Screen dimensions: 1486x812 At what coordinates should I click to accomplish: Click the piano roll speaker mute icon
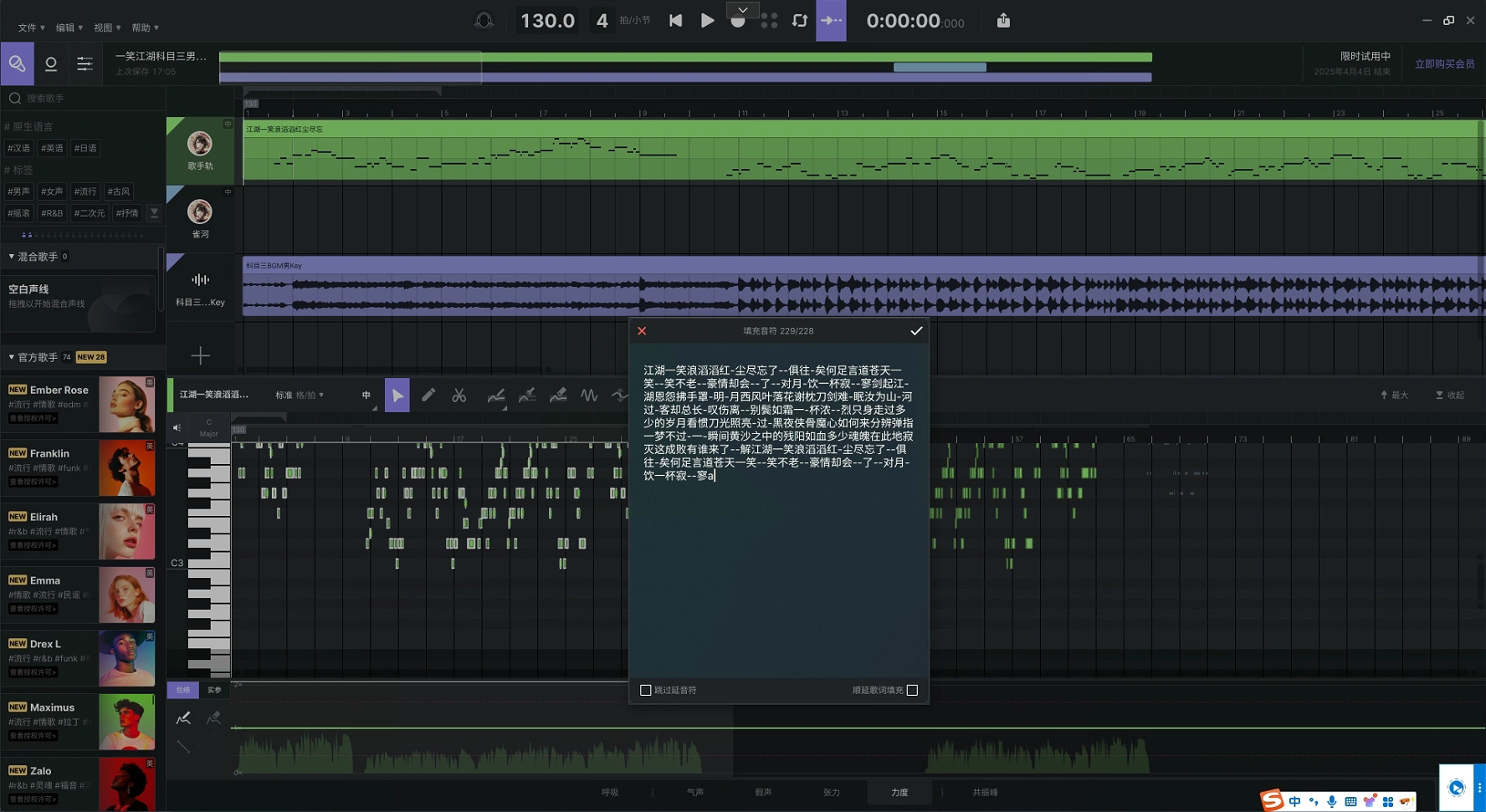point(177,428)
